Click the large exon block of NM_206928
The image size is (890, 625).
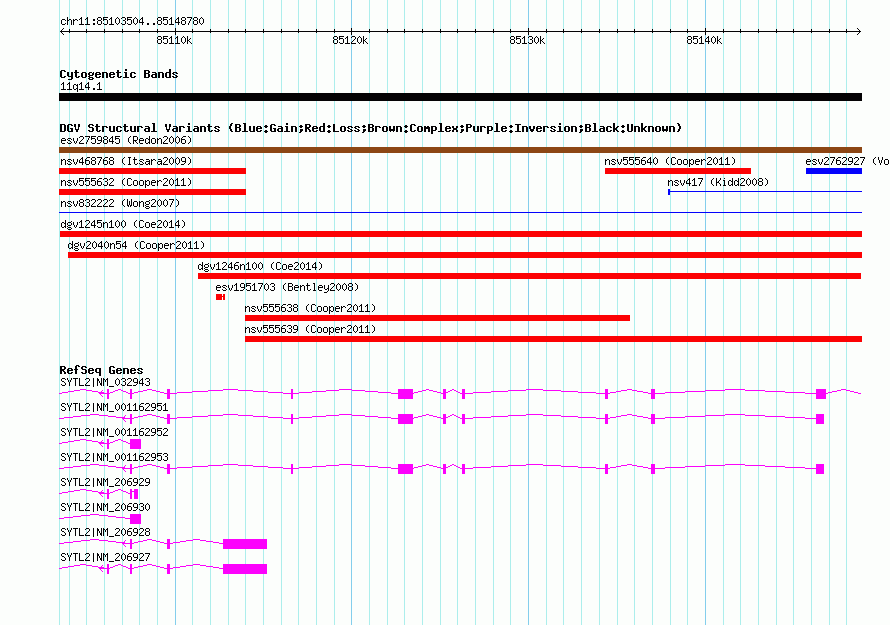245,544
